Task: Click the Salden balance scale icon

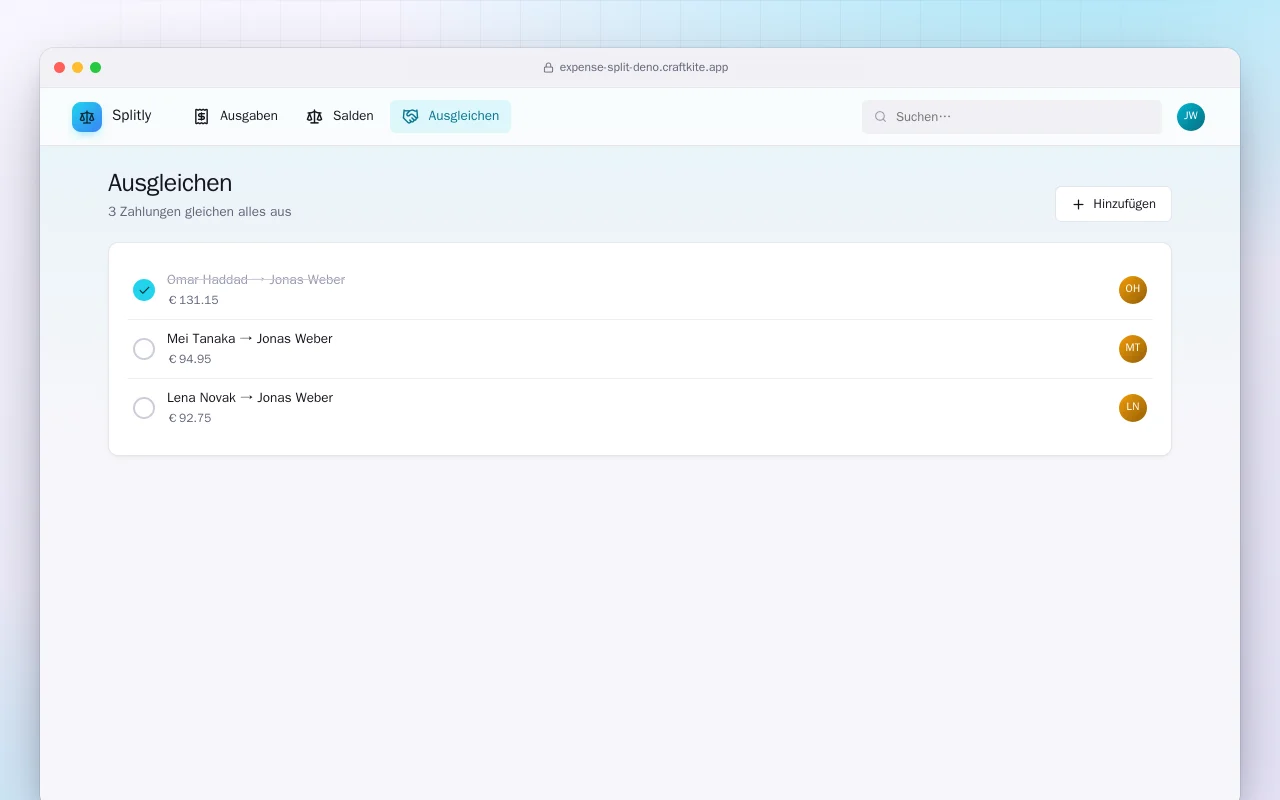Action: [x=314, y=116]
